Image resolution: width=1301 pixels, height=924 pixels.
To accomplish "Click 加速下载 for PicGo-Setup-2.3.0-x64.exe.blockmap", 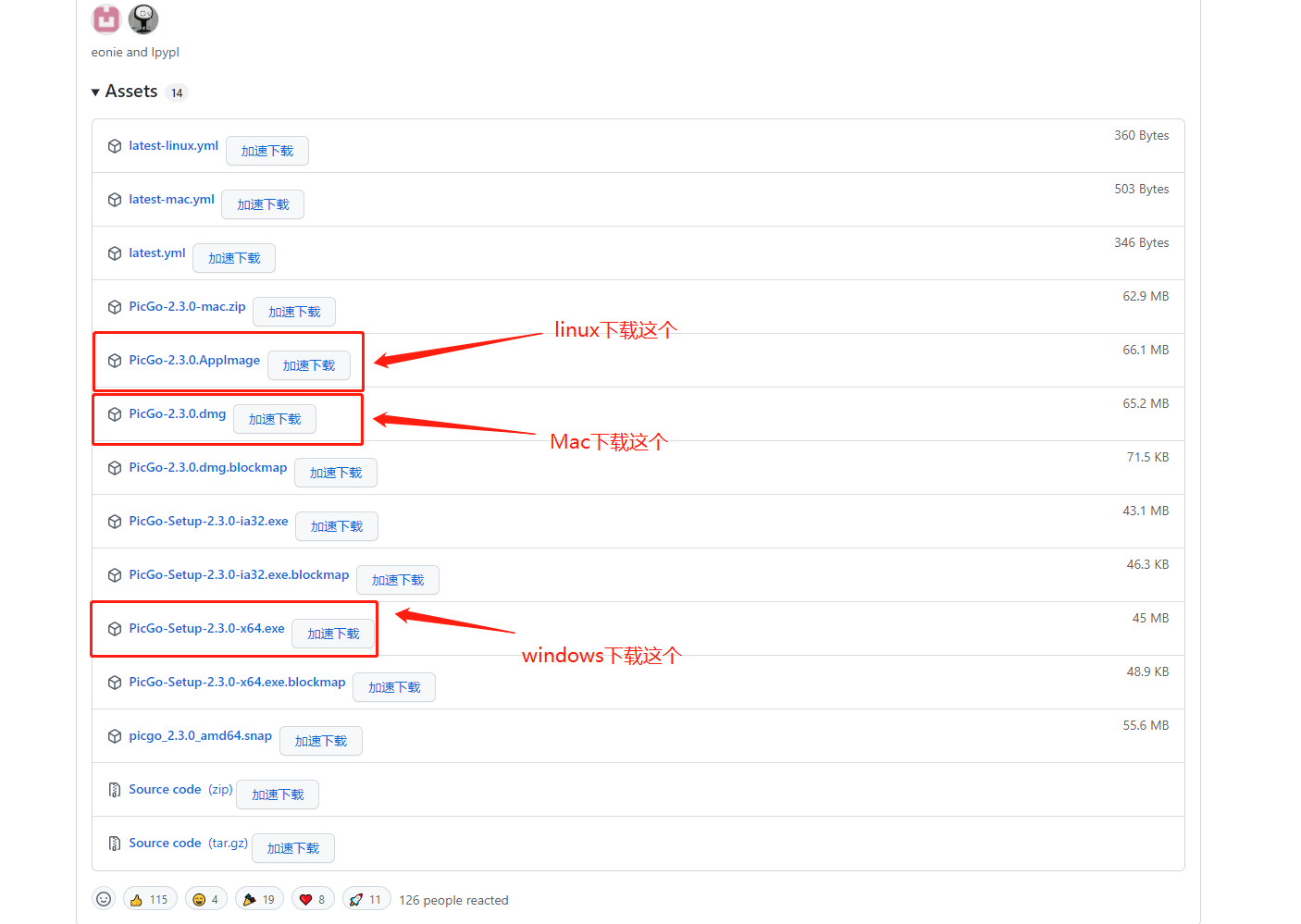I will coord(394,687).
